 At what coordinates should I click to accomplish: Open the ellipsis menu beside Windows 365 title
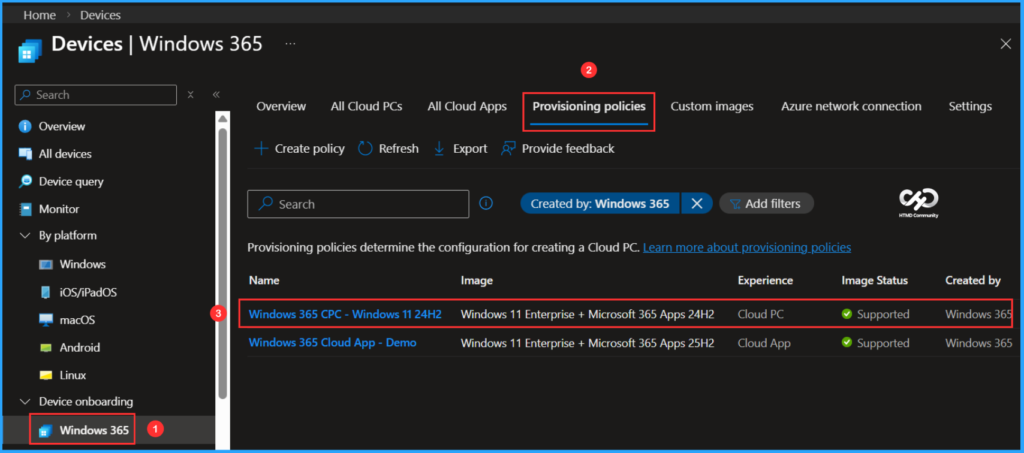click(x=291, y=44)
